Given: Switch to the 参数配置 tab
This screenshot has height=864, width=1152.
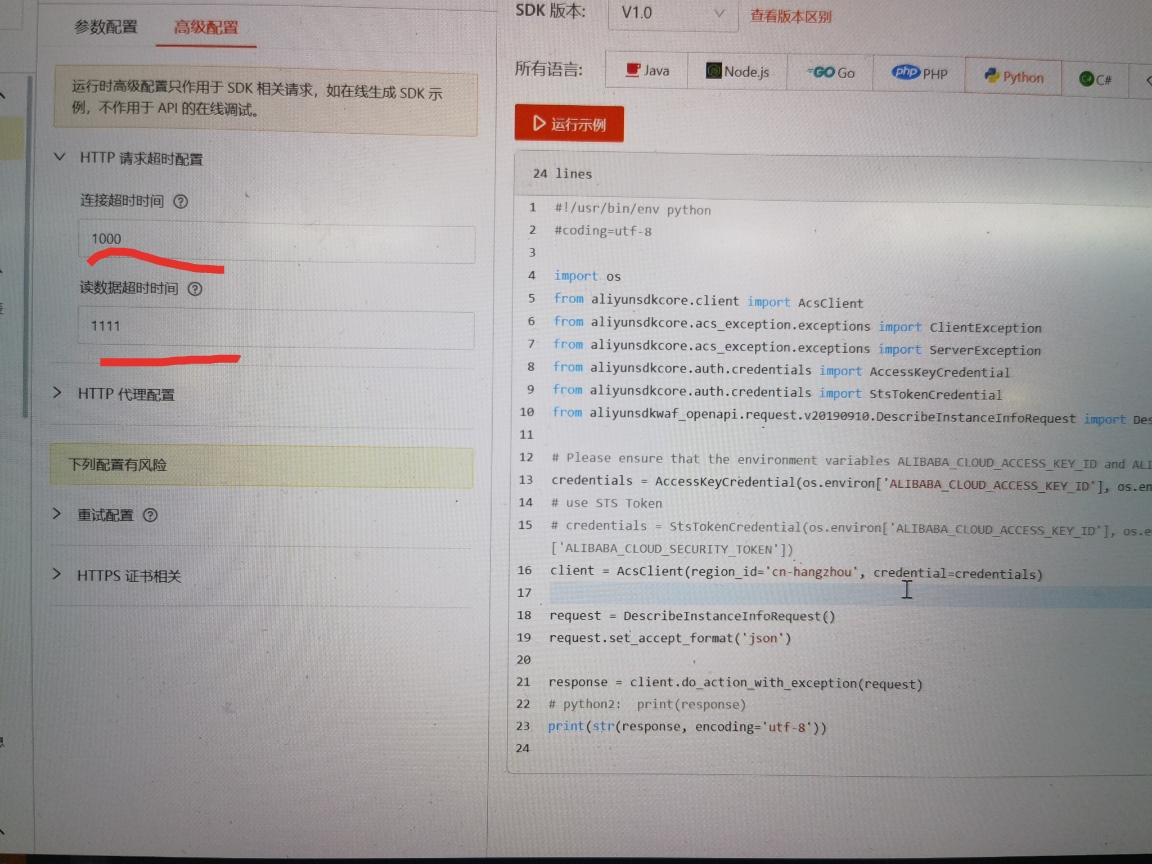Looking at the screenshot, I should point(106,27).
